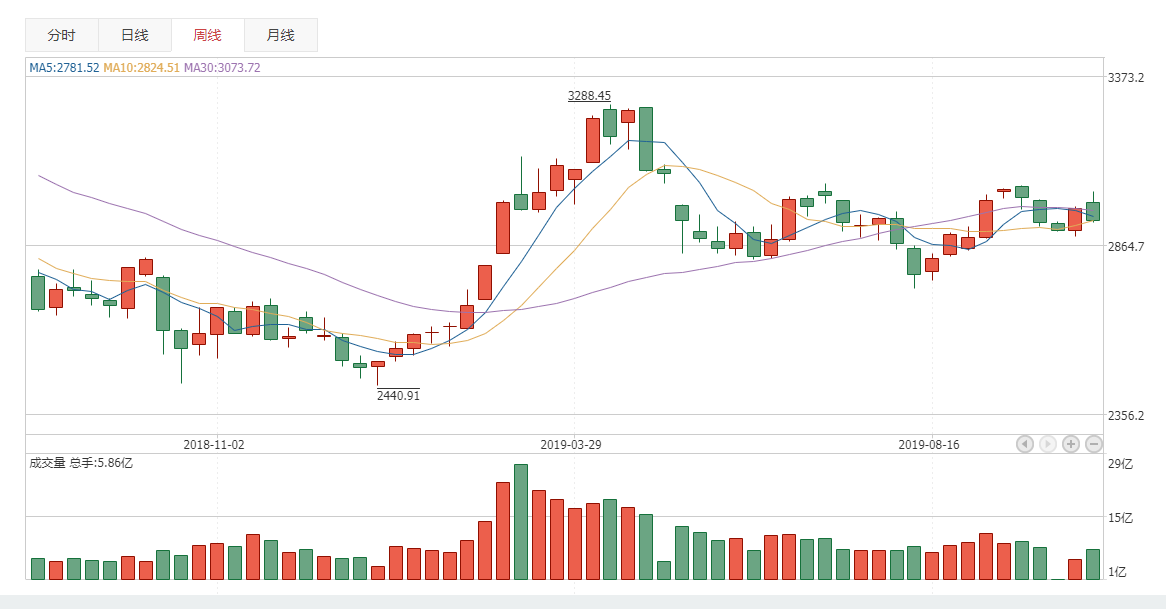Click the 2440.91 low price label
1166x609 pixels.
(398, 395)
